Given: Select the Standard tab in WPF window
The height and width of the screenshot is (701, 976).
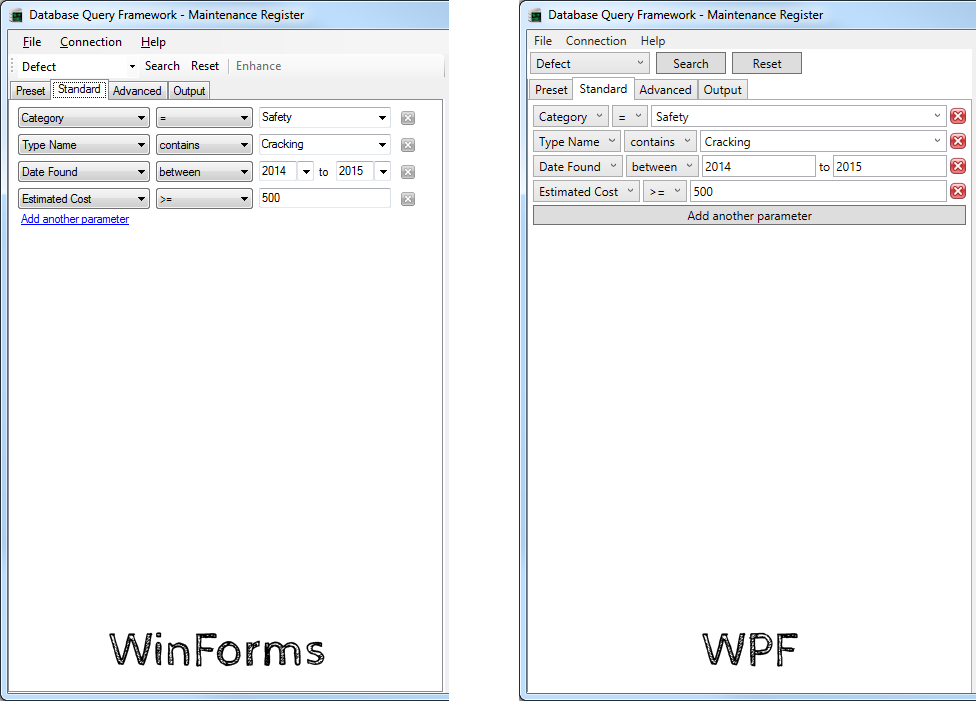Looking at the screenshot, I should pyautogui.click(x=603, y=88).
